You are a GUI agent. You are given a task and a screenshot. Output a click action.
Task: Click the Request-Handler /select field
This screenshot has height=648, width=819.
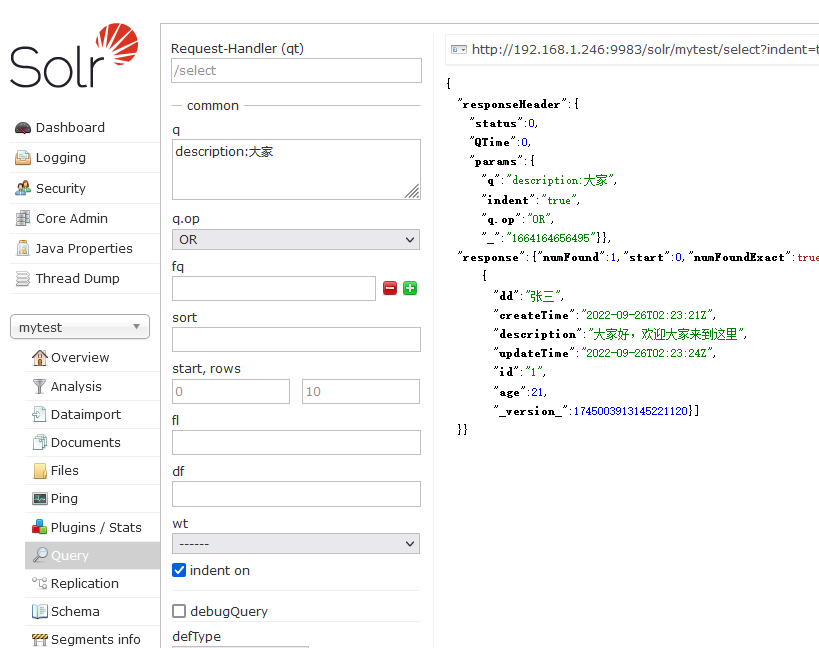click(x=296, y=70)
